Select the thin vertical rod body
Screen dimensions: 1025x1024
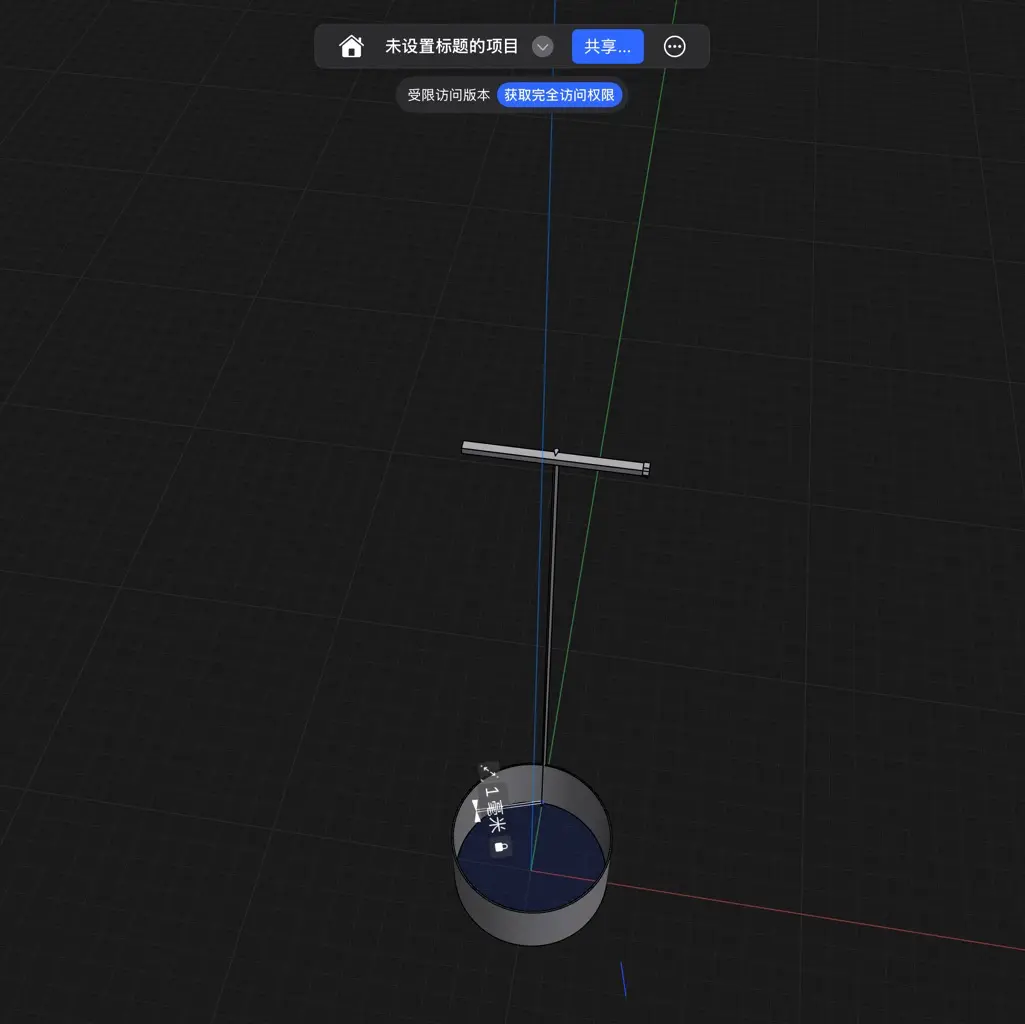pyautogui.click(x=551, y=615)
